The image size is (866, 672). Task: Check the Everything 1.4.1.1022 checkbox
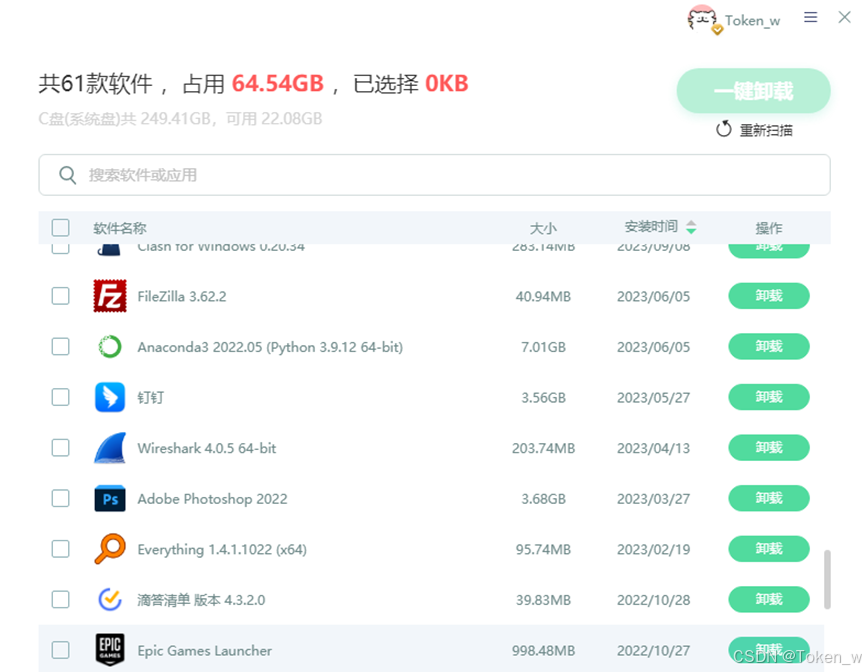point(60,549)
